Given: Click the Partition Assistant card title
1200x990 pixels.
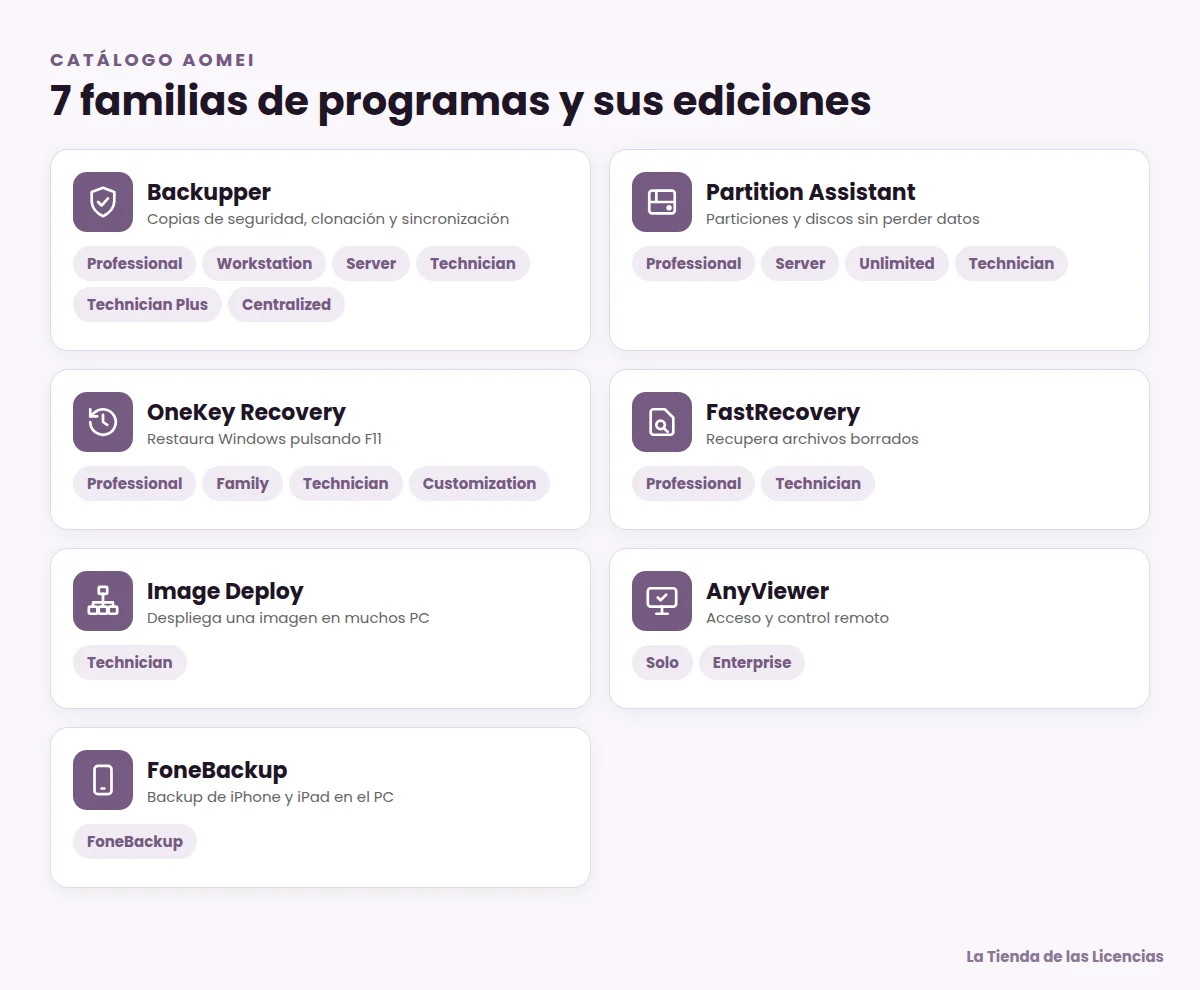Looking at the screenshot, I should (811, 192).
